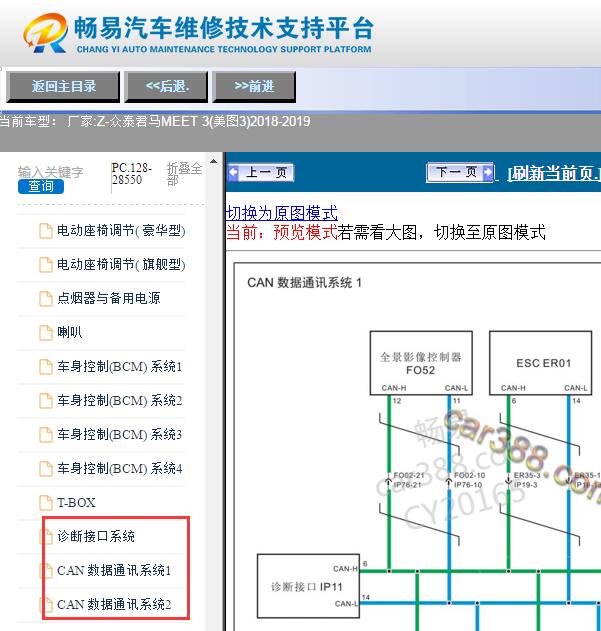Click the ESC ER01 module in diagram
This screenshot has width=601, height=631.
click(540, 363)
